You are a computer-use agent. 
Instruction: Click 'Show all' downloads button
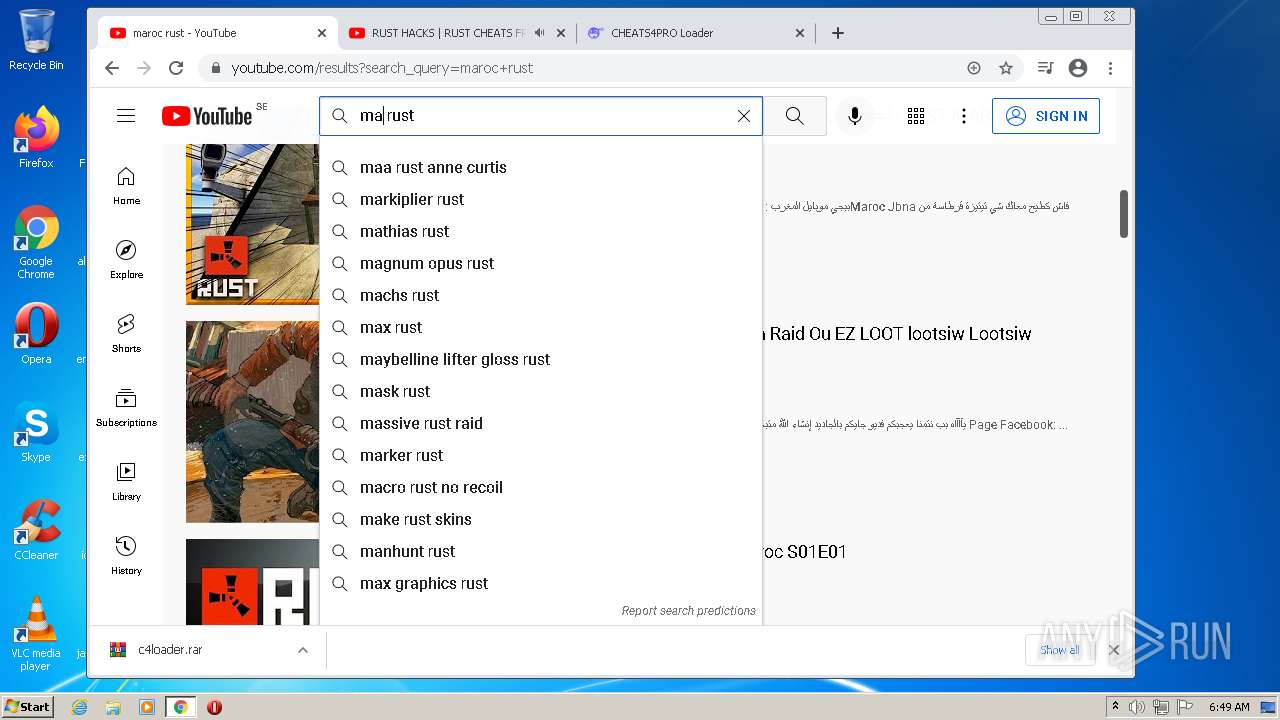(1059, 650)
